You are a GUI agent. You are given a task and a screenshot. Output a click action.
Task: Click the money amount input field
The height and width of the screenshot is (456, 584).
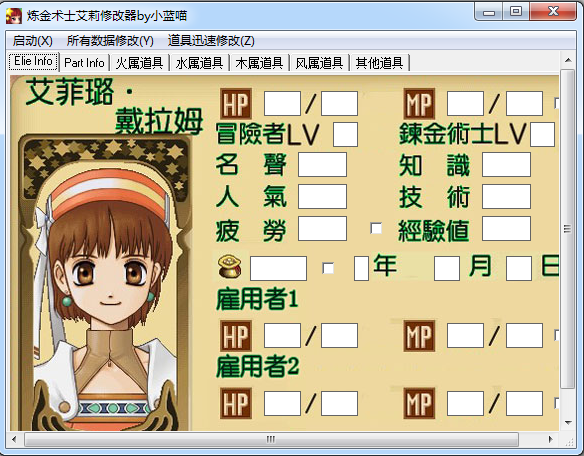point(278,268)
